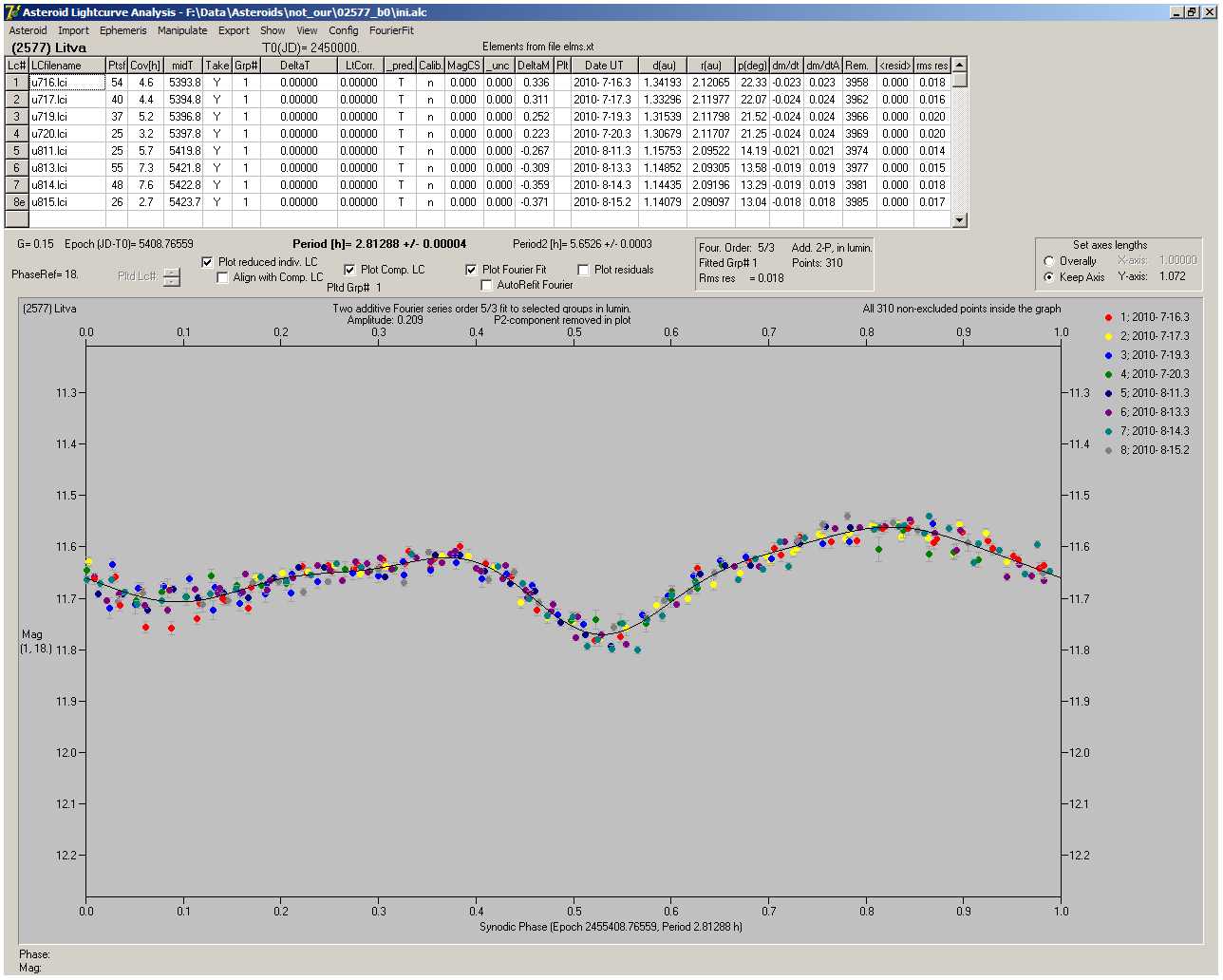Click legend entry 7; 2010-8-14.3
Viewport: 1223px width, 980px height.
1154,431
